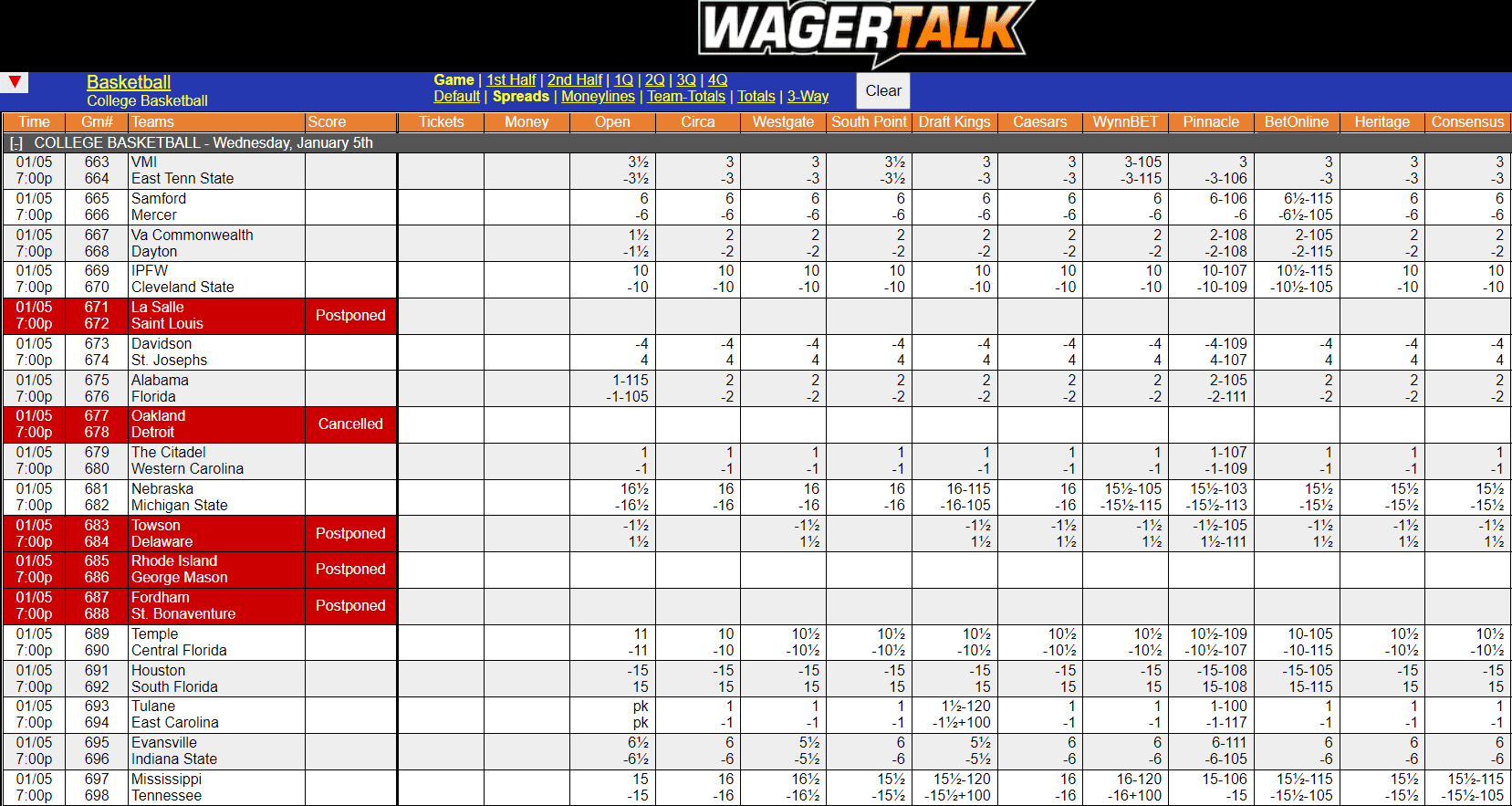Click the BetOnline column header
The image size is (1512, 806).
point(1296,122)
